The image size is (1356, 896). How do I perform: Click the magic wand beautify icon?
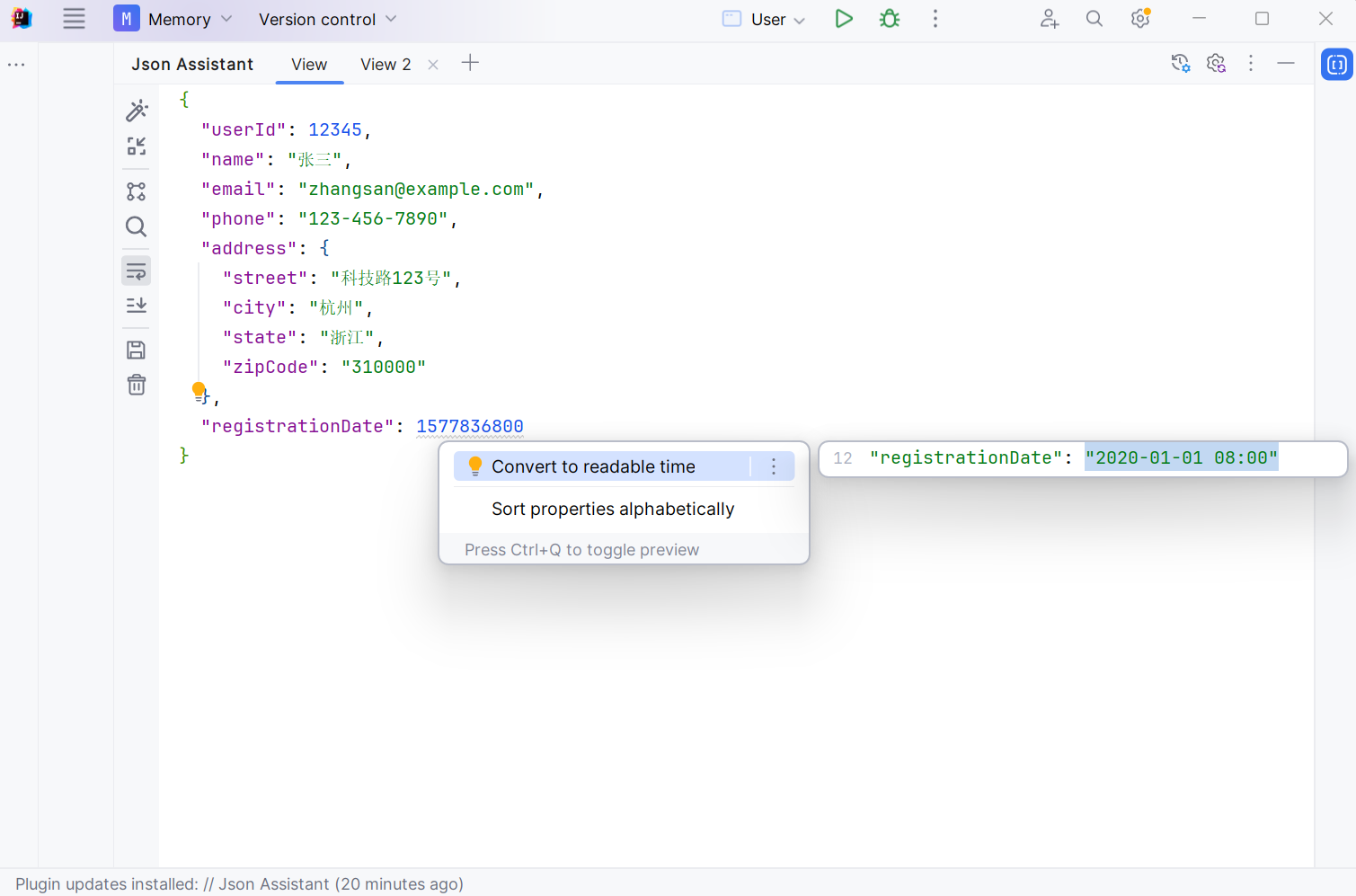coord(137,111)
